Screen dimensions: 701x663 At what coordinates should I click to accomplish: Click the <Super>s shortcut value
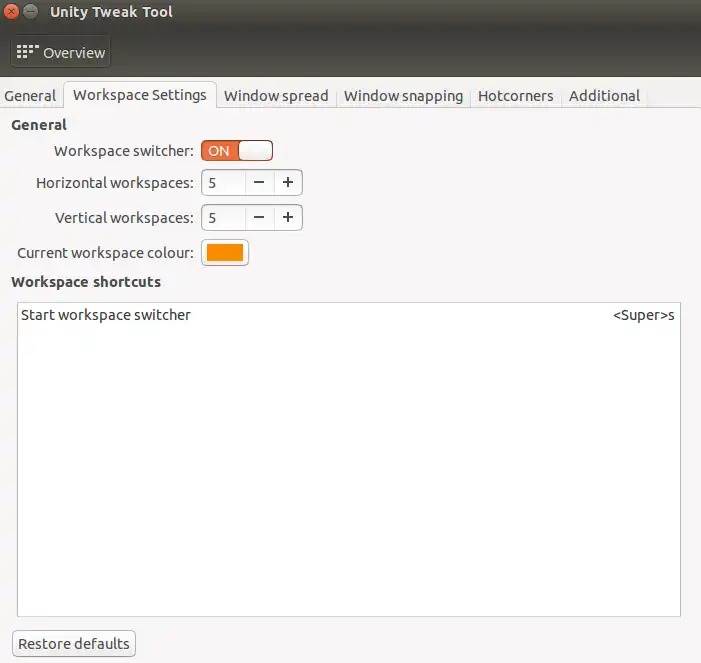click(643, 315)
